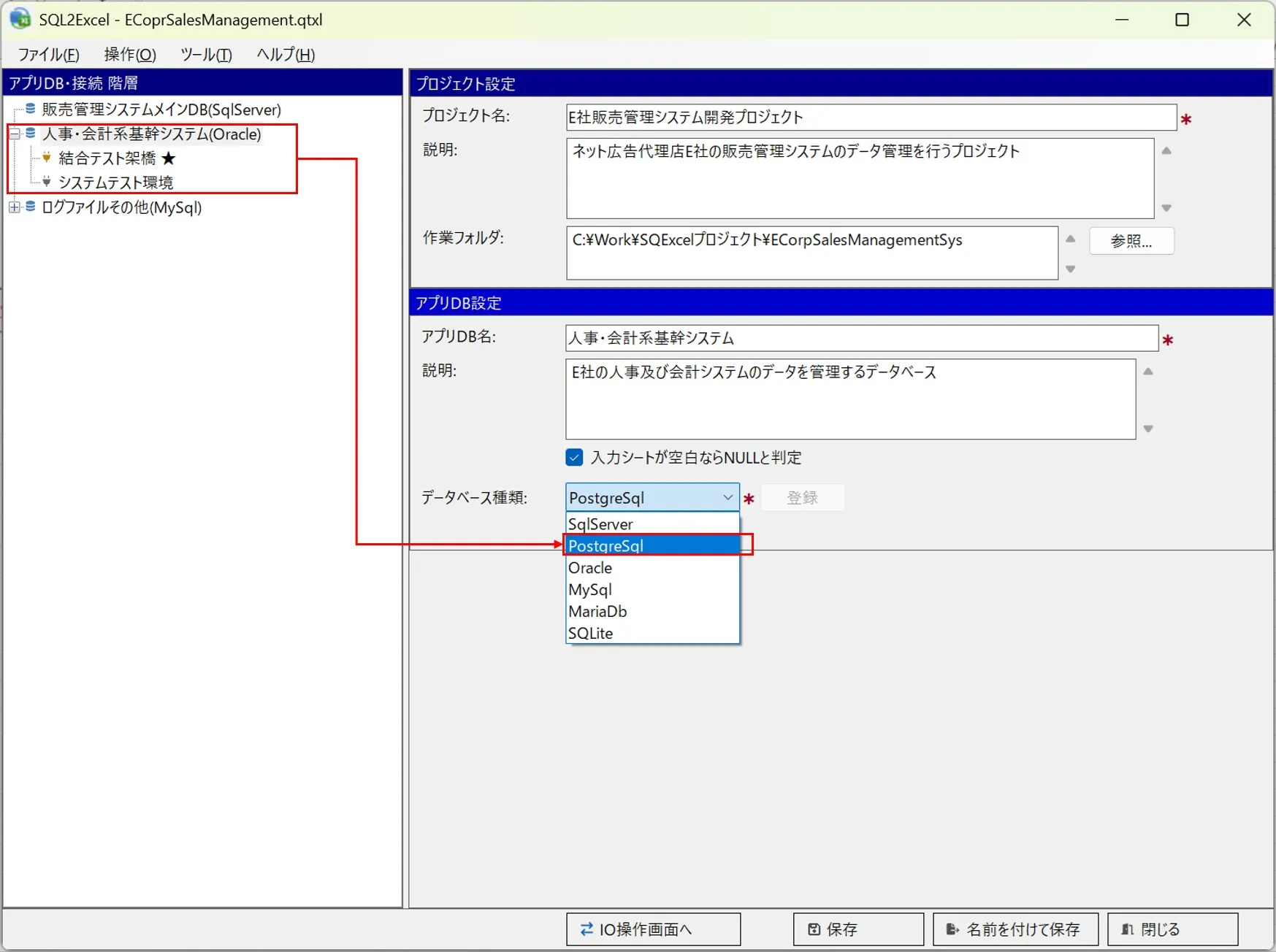Click the プロジェクト設定 section header
This screenshot has width=1276, height=952.
pyautogui.click(x=841, y=83)
